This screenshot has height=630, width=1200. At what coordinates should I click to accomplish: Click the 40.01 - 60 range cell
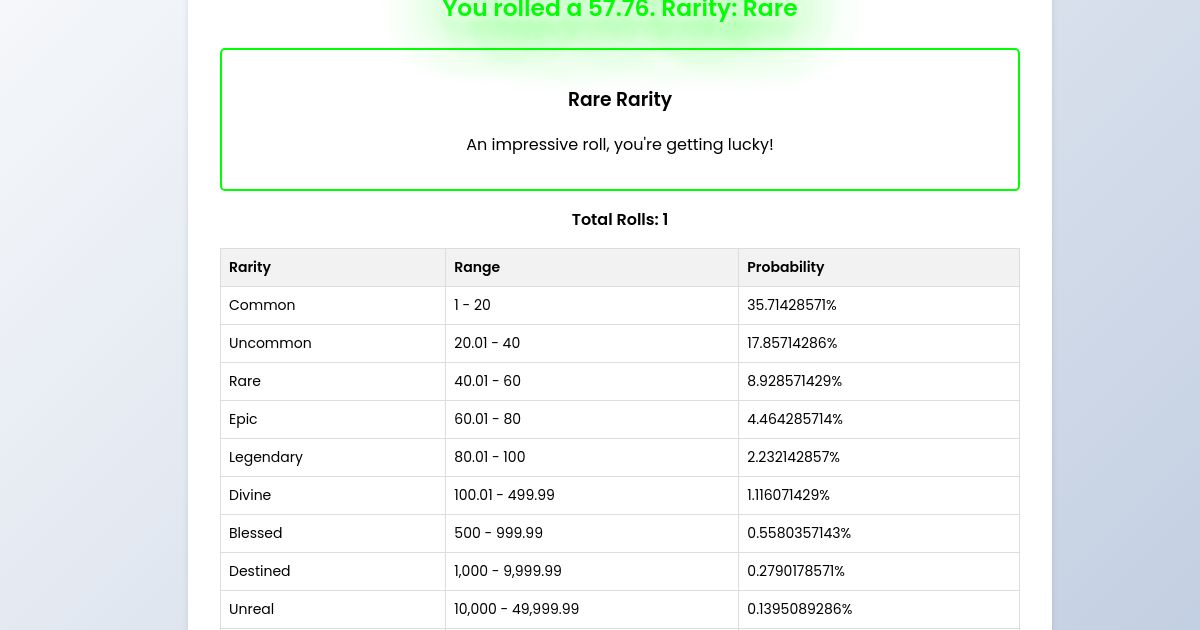[x=487, y=381]
